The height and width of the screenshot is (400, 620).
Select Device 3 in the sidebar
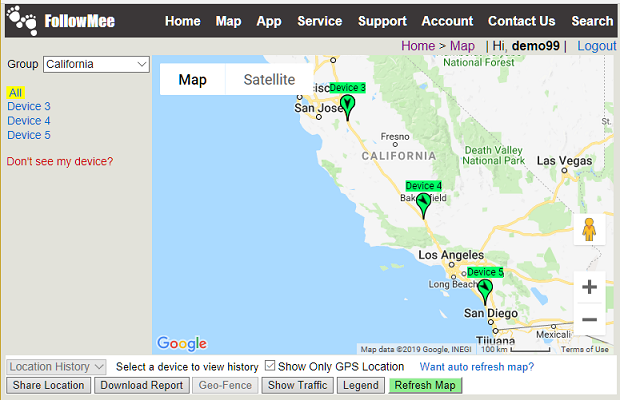(29, 106)
